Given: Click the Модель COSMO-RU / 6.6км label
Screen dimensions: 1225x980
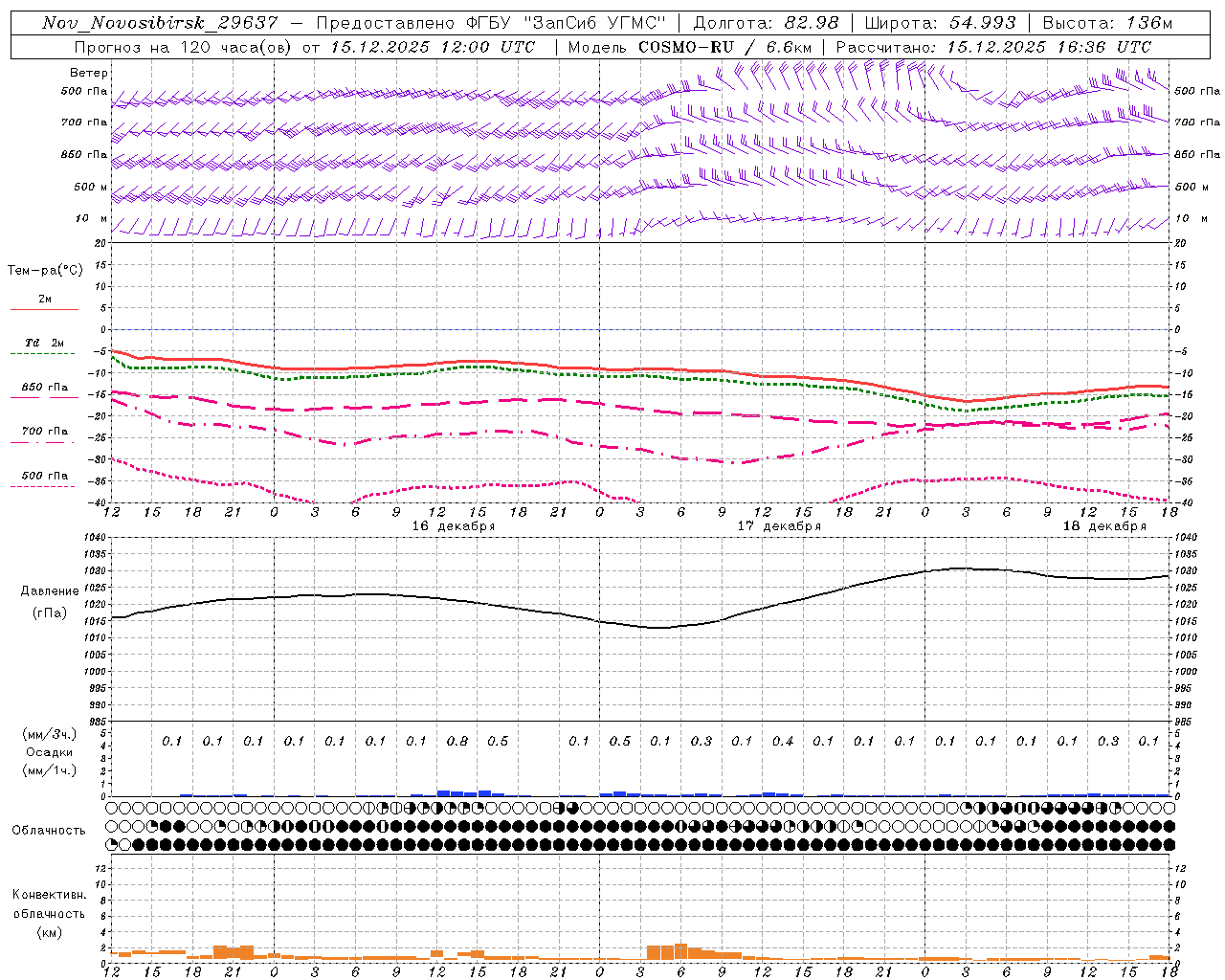Looking at the screenshot, I should [689, 47].
